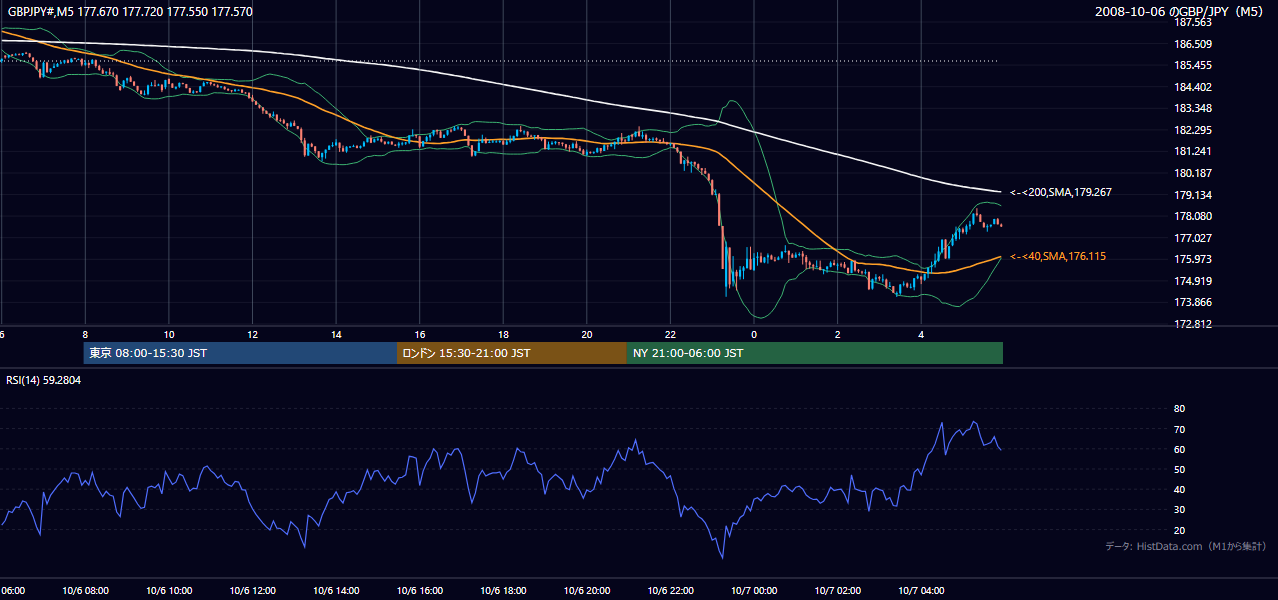1278x600 pixels.
Task: Click the 10/6 10:00 time axis label
Action: click(x=169, y=591)
